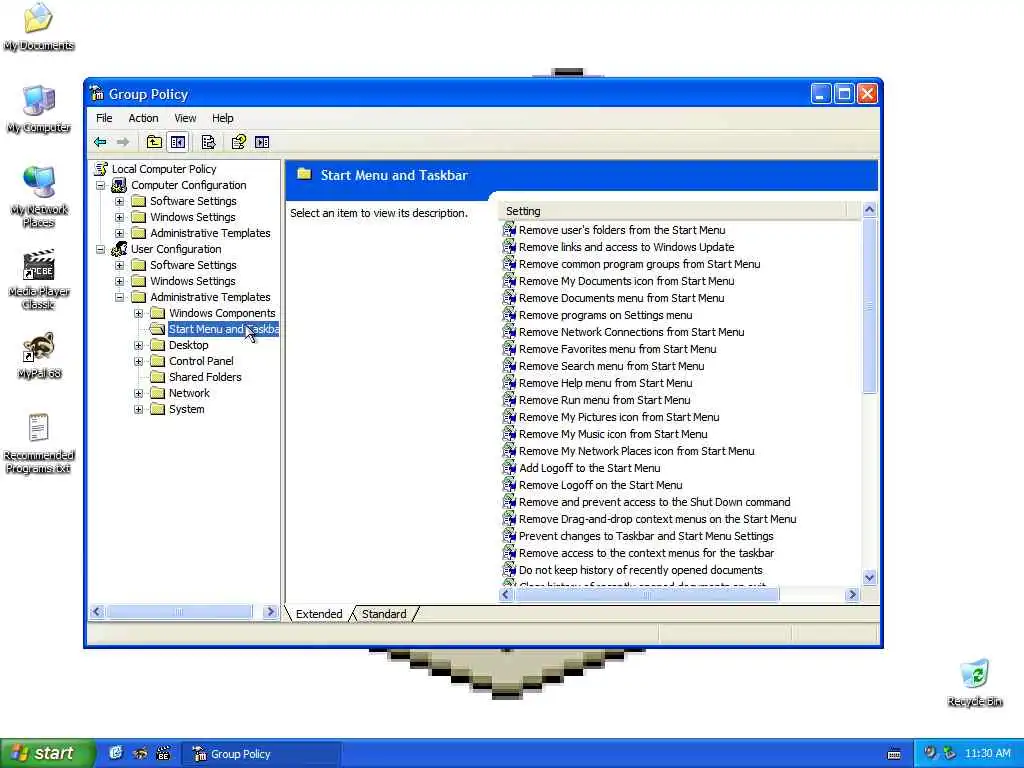Click the Desktop folder icon in tree
Image resolution: width=1024 pixels, height=768 pixels.
157,345
